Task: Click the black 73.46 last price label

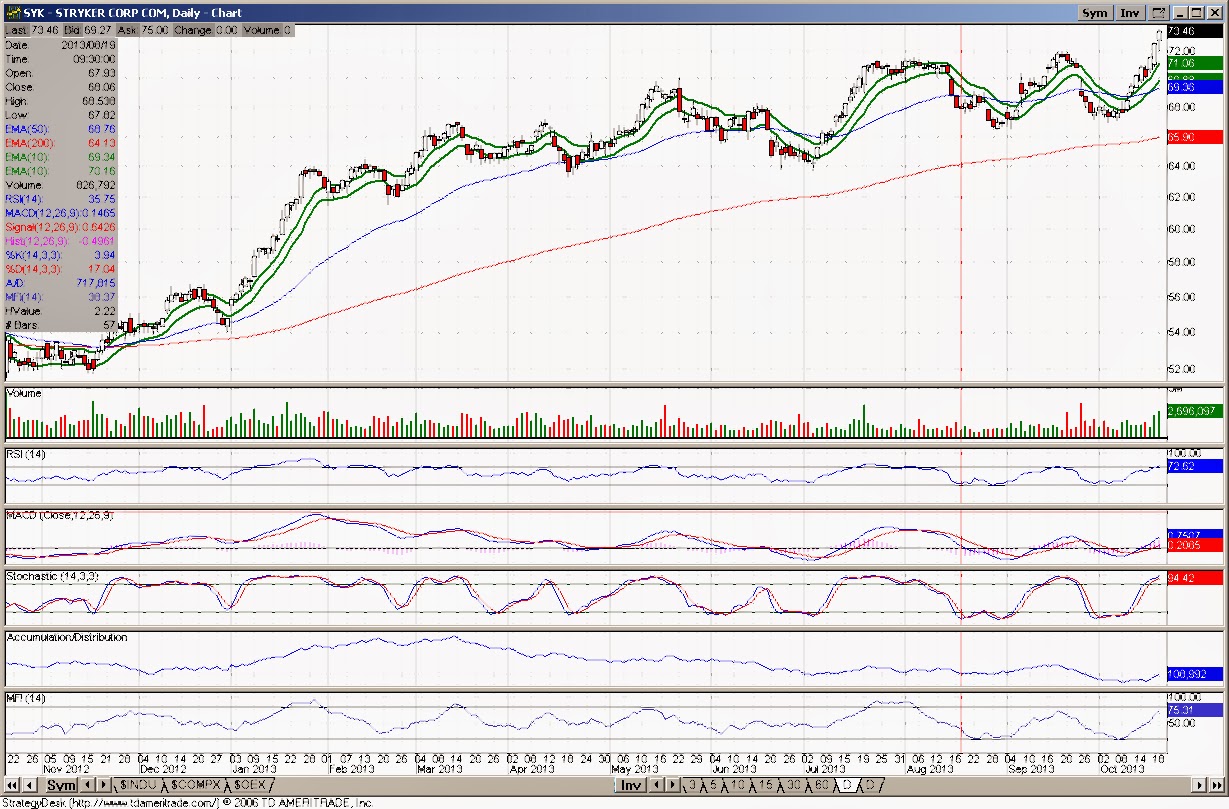Action: (x=1195, y=32)
